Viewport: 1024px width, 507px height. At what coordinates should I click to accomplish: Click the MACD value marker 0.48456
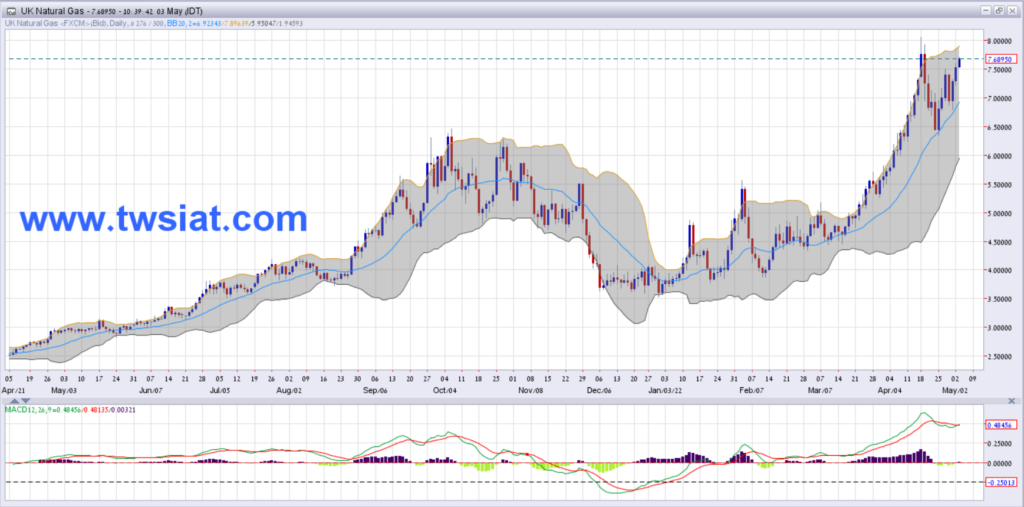pyautogui.click(x=1001, y=425)
